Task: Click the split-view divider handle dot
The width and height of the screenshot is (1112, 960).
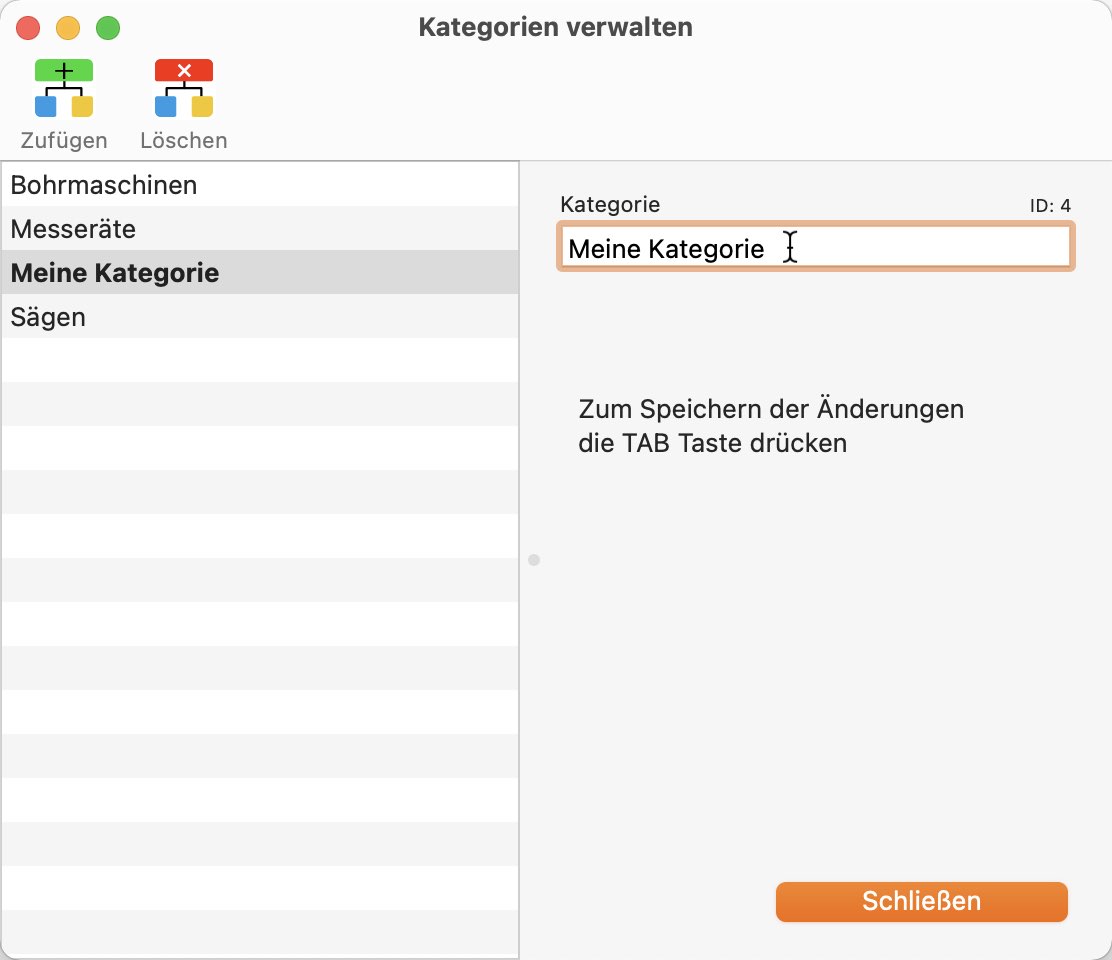Action: [534, 560]
